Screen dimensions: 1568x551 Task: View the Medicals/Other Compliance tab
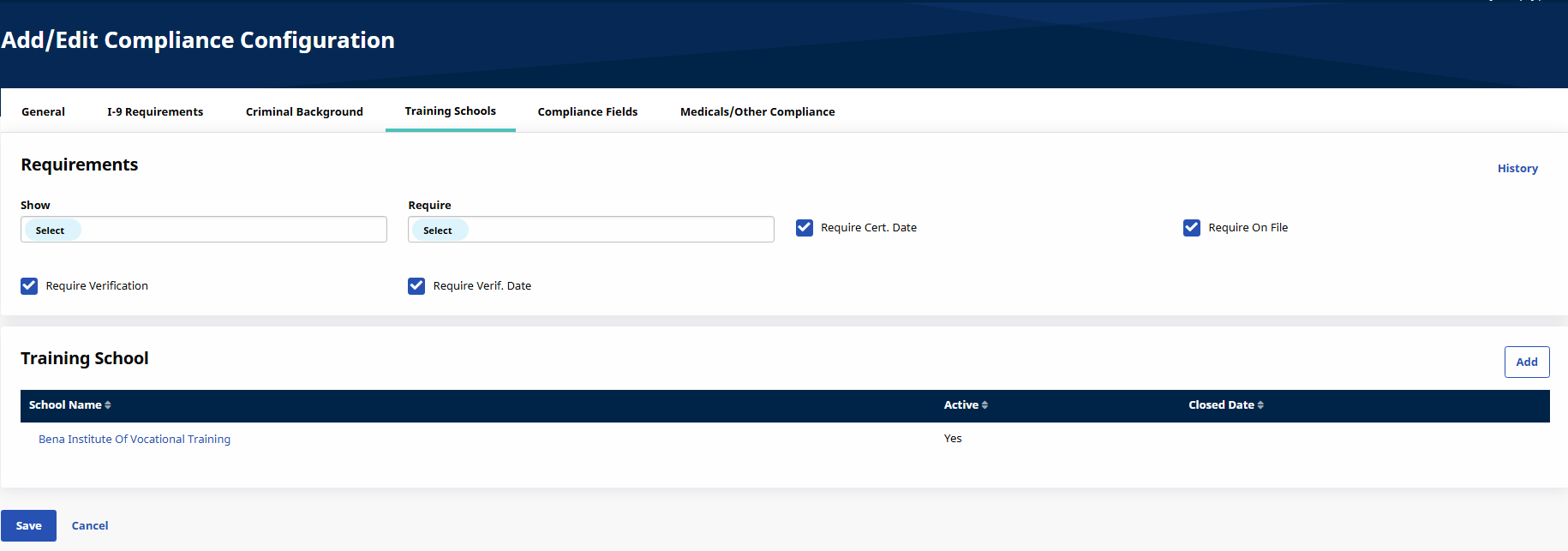pyautogui.click(x=757, y=112)
